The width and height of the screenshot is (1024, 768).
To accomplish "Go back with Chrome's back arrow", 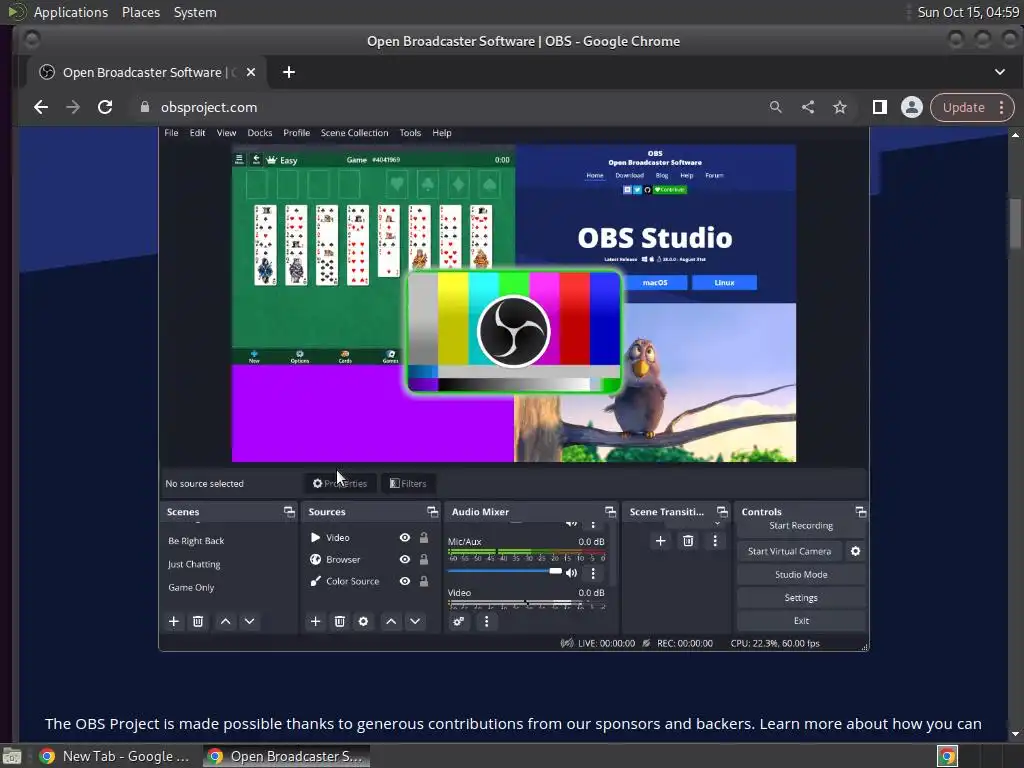I will [40, 107].
